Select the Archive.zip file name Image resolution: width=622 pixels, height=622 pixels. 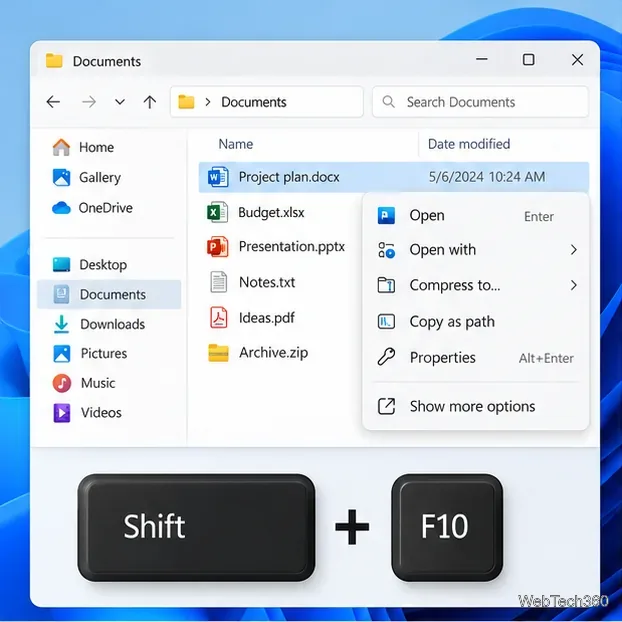coord(274,353)
